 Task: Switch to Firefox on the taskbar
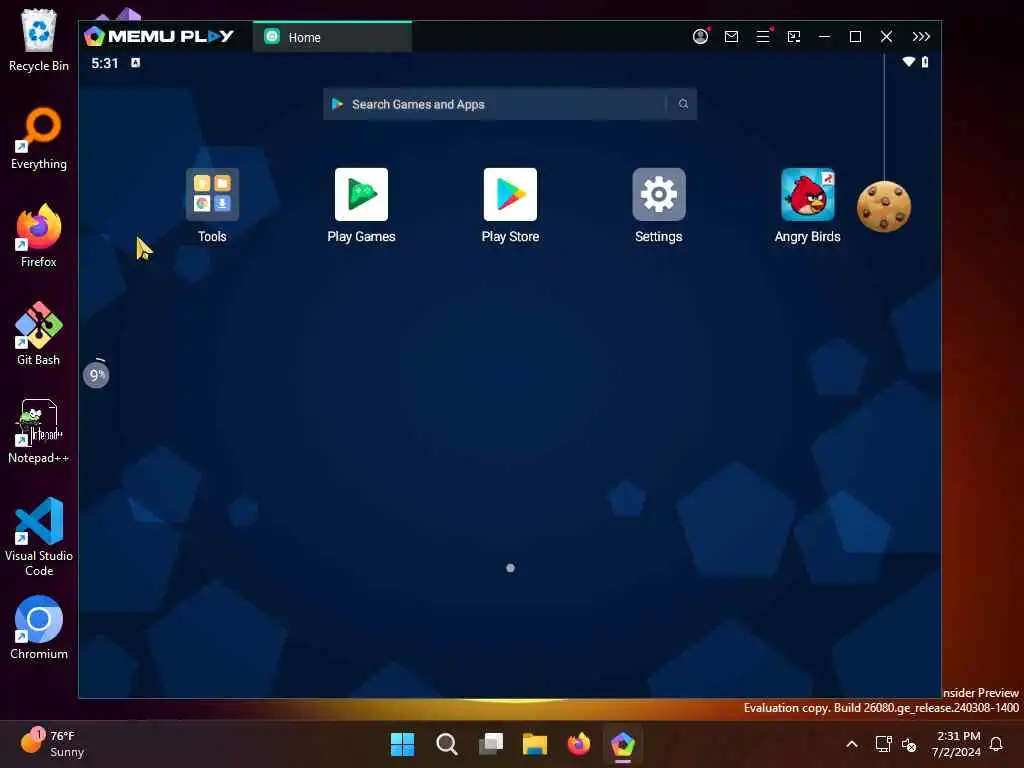pyautogui.click(x=579, y=744)
